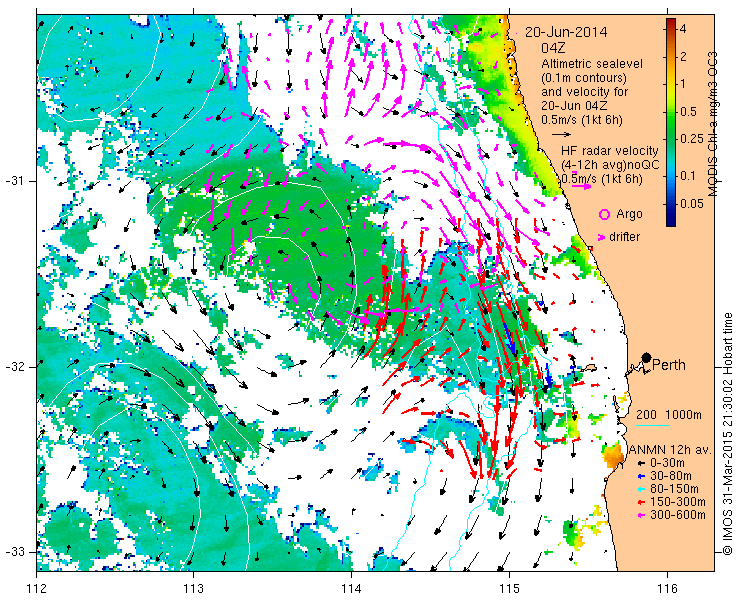Click the 'Perth' city label

tap(669, 365)
